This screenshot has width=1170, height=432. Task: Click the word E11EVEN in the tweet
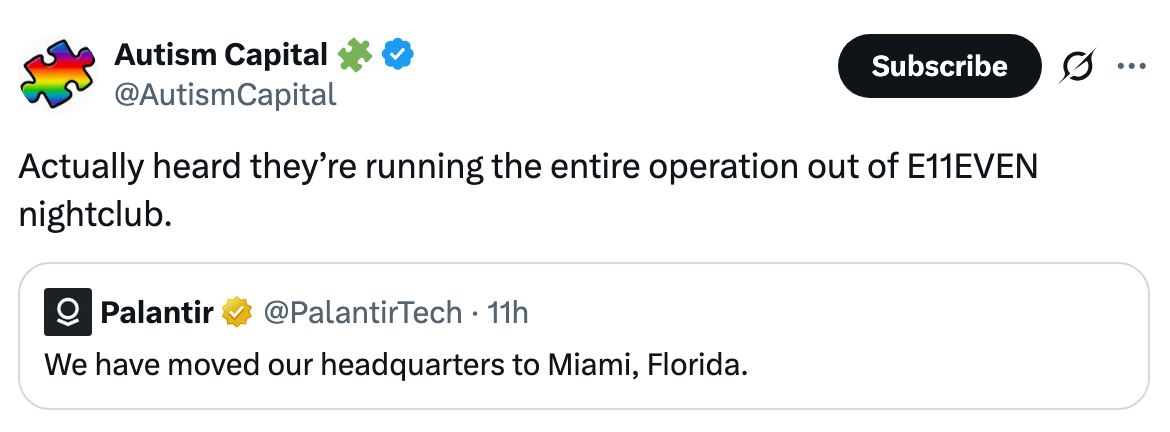(972, 167)
